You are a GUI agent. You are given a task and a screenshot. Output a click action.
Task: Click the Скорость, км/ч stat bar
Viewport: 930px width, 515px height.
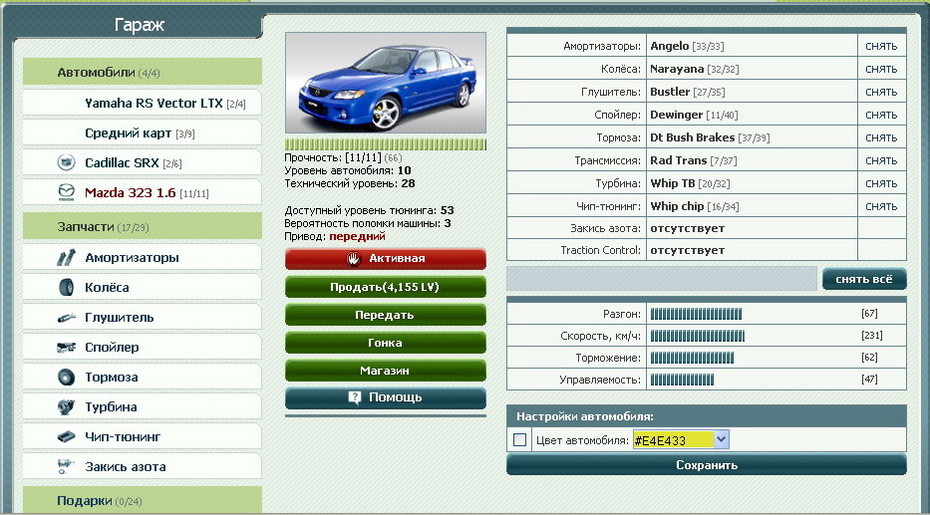click(x=698, y=336)
